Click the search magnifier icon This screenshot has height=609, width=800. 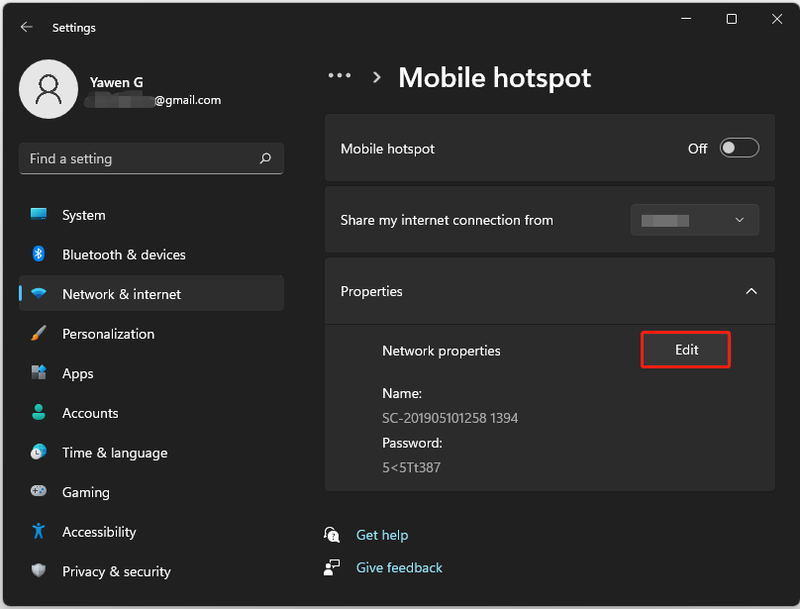[x=265, y=158]
